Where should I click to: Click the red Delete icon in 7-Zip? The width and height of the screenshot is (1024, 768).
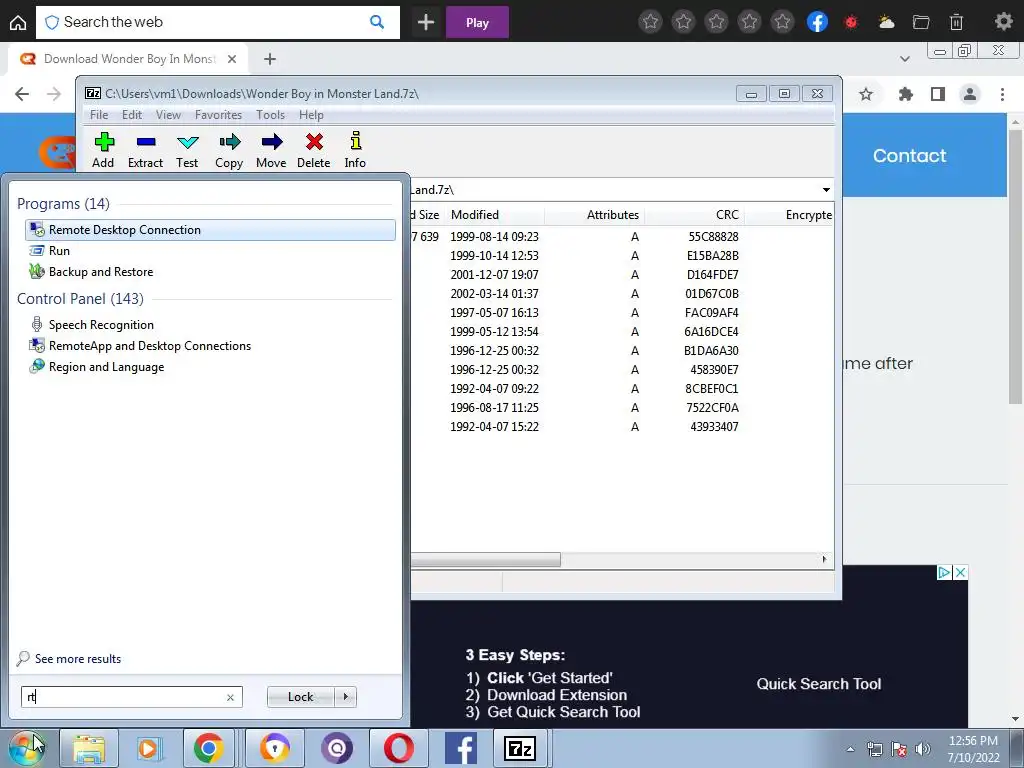tap(313, 151)
